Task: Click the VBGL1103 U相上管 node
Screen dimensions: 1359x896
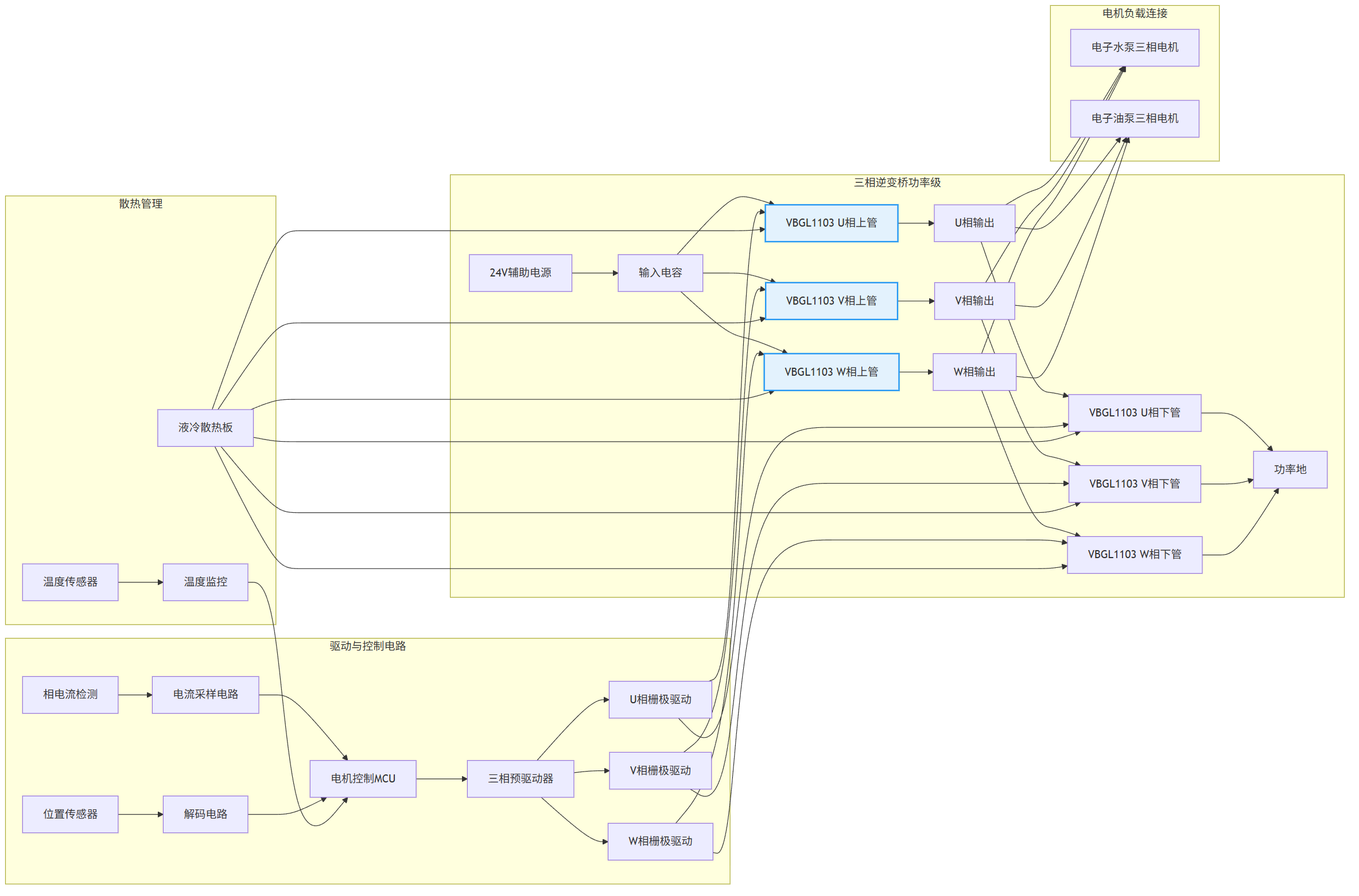Action: (x=831, y=223)
